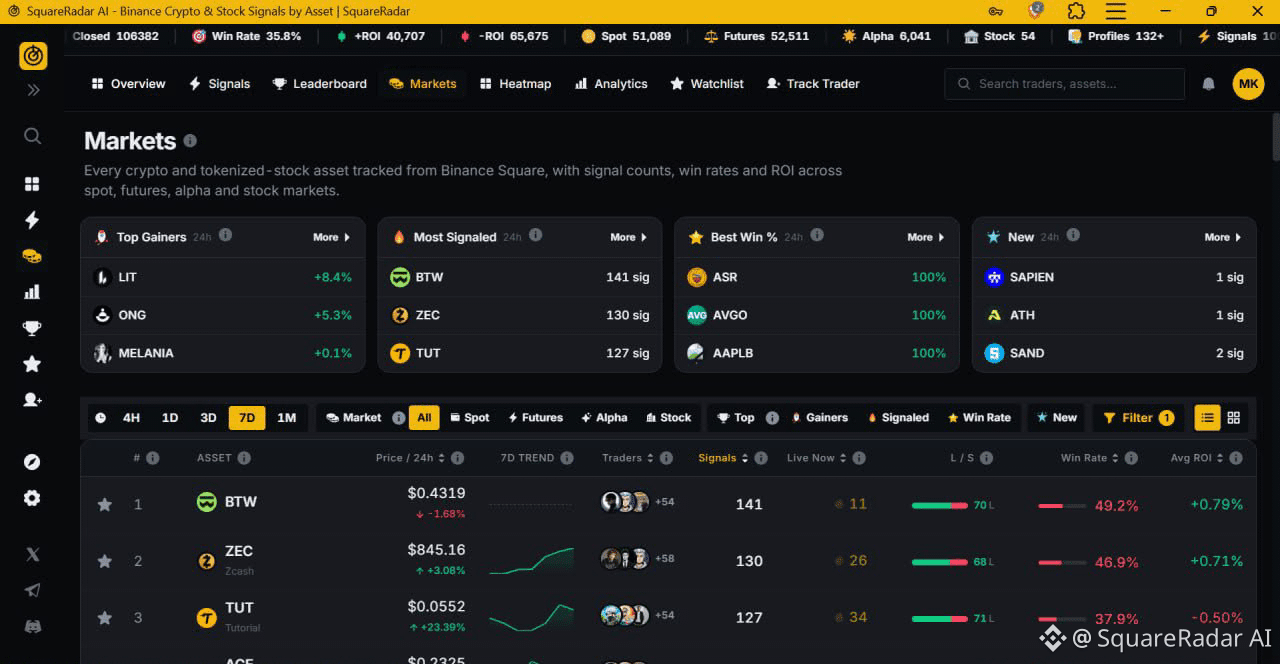The width and height of the screenshot is (1280, 664).
Task: Favorite ZEC row with star
Action: click(x=104, y=561)
